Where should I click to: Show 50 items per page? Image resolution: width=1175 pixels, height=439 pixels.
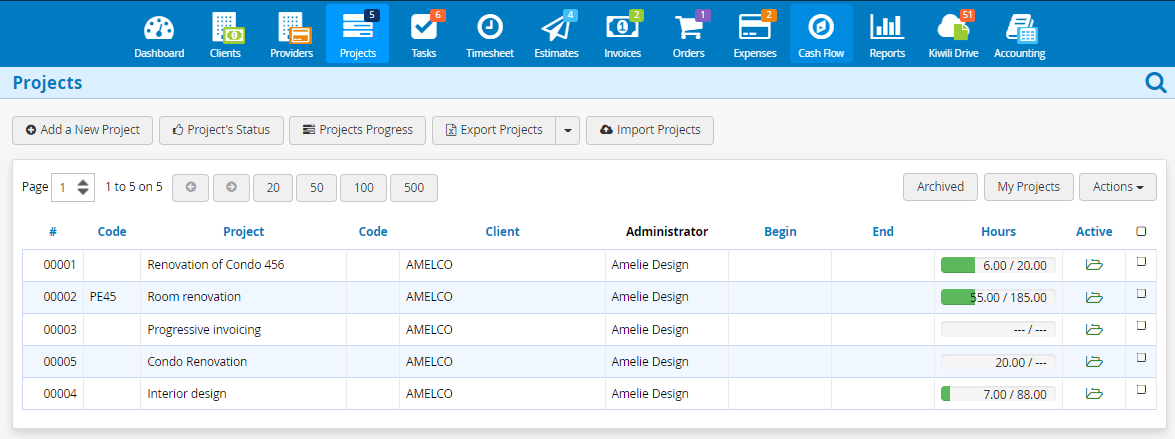tap(316, 188)
